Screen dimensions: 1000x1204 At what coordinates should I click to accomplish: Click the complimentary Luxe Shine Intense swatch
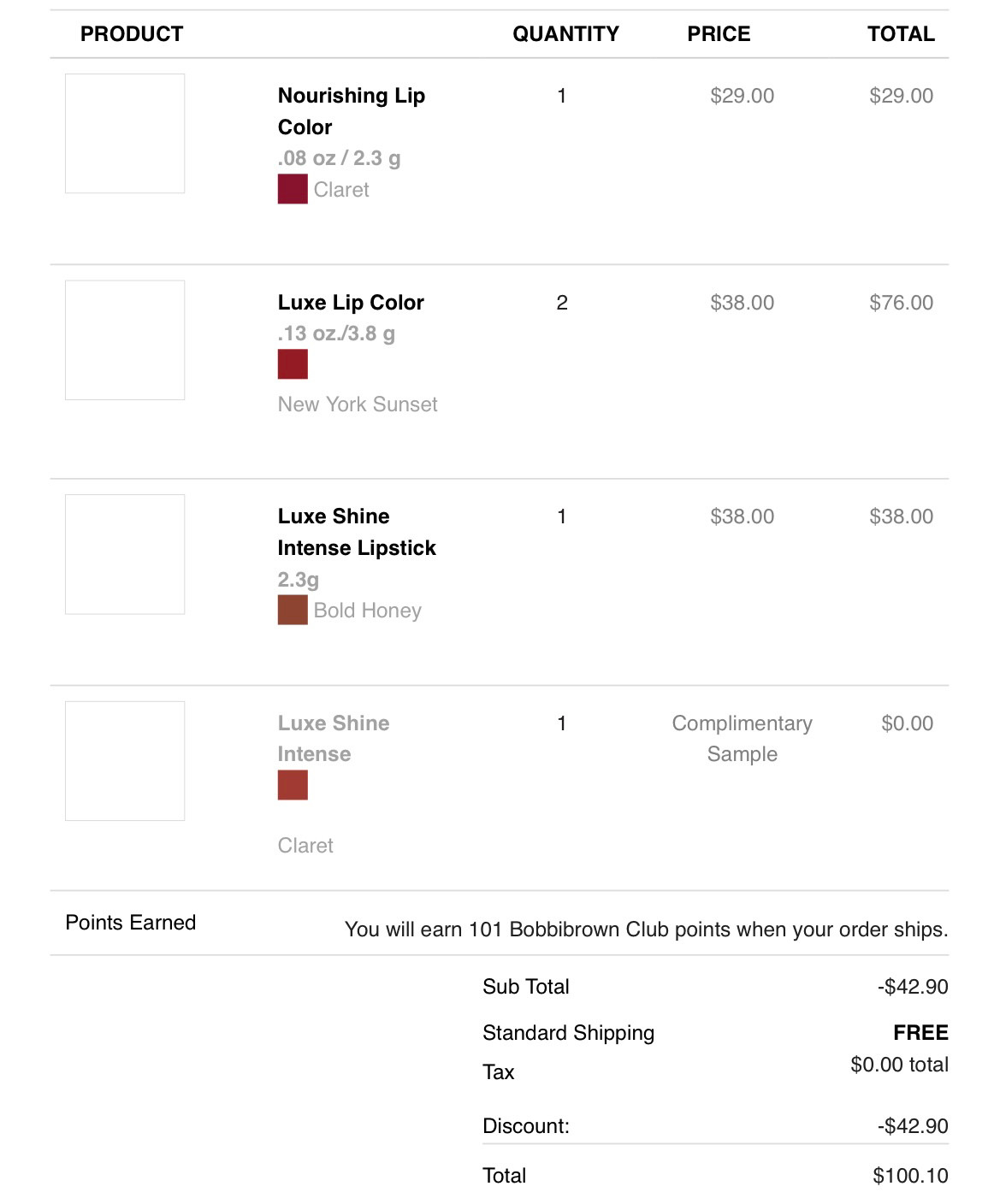point(293,785)
